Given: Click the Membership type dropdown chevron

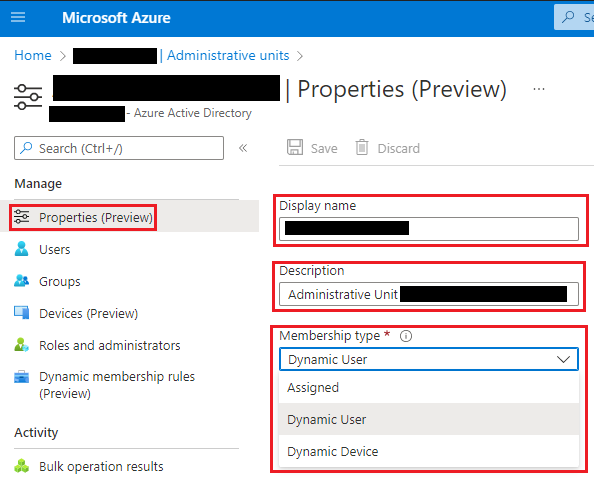Looking at the screenshot, I should 563,359.
